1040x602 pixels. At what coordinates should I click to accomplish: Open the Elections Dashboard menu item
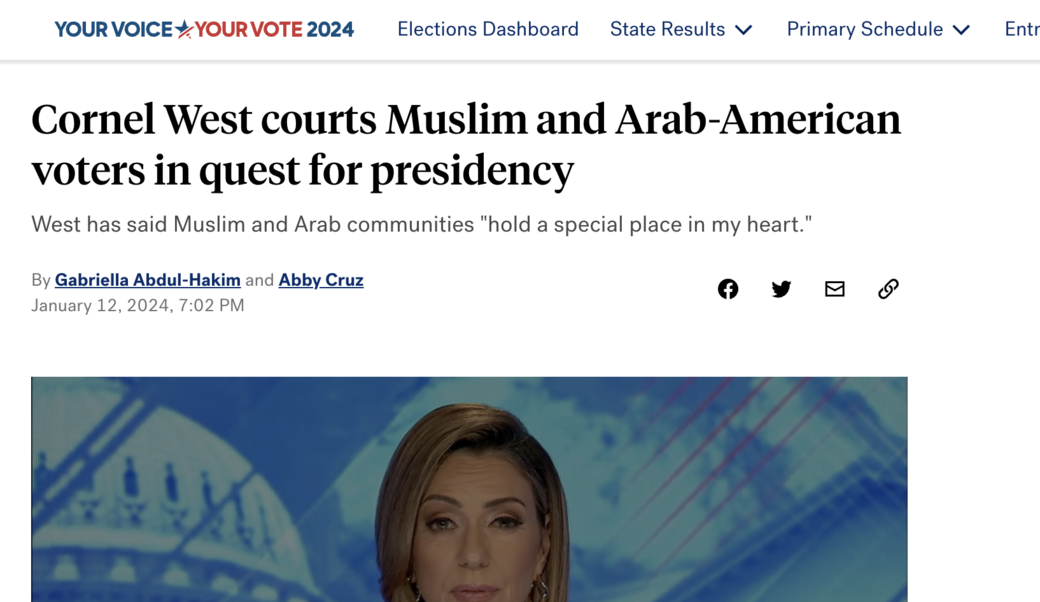click(x=487, y=29)
